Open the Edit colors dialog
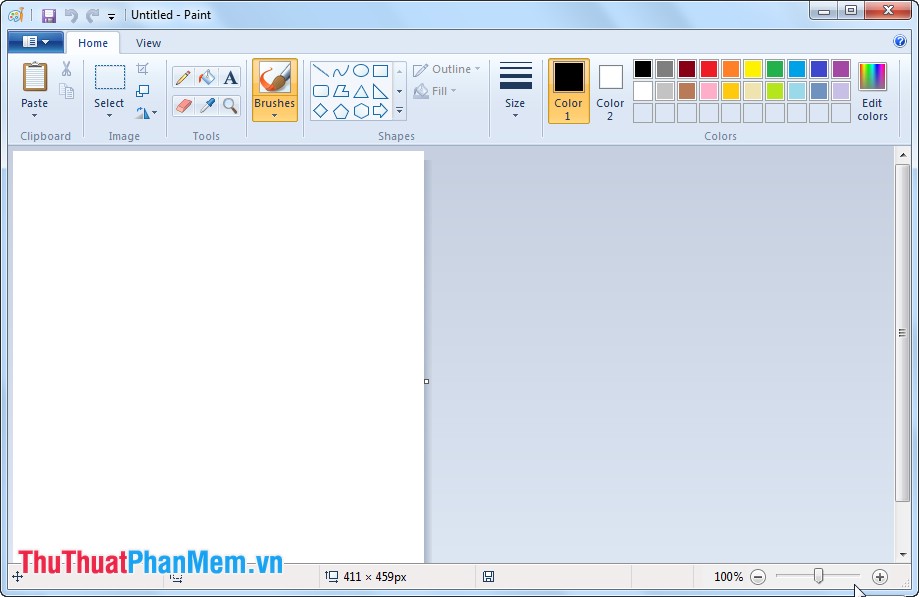 (x=871, y=90)
